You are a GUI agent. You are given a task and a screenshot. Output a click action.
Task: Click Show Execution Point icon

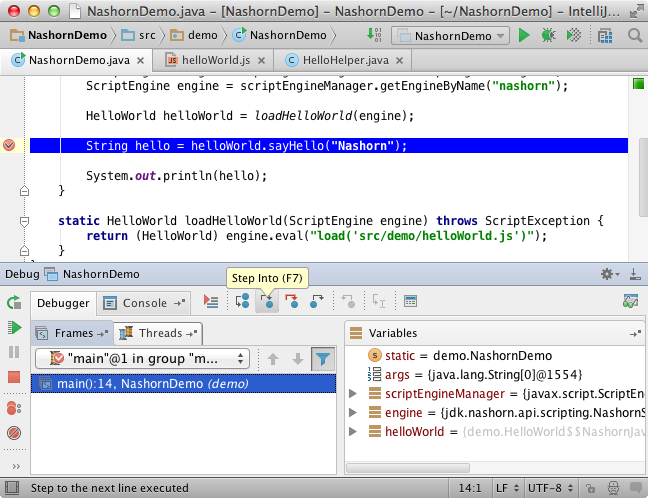click(211, 301)
